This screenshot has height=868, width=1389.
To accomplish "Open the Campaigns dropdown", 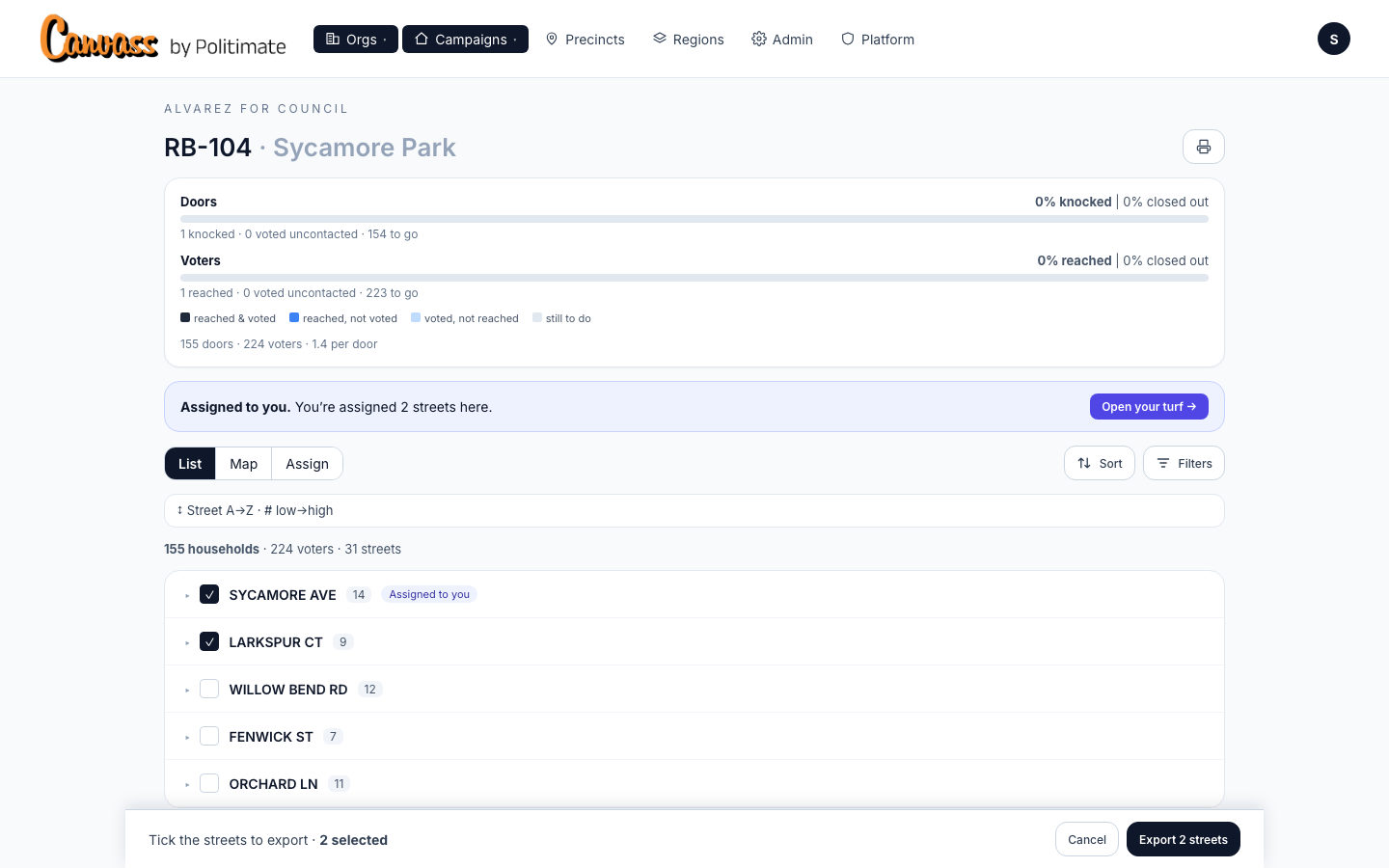I will 465,40.
